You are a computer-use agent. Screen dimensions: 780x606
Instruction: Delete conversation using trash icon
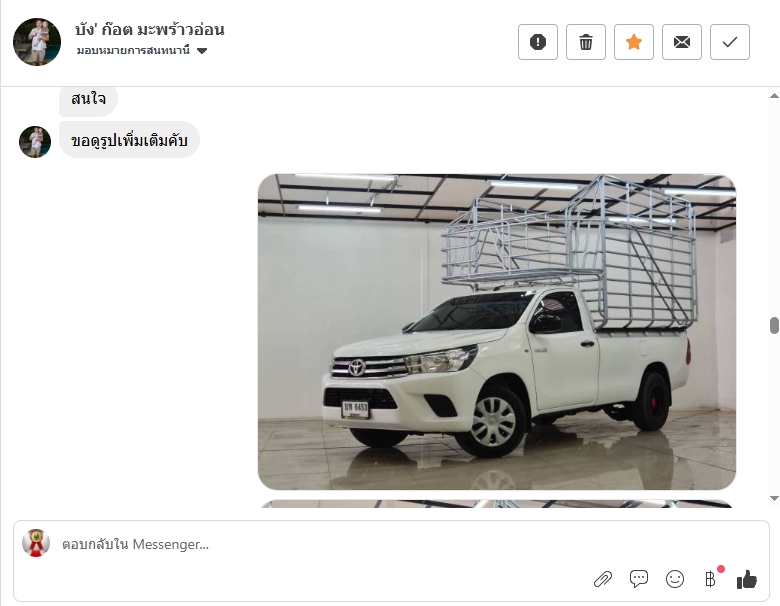point(586,42)
